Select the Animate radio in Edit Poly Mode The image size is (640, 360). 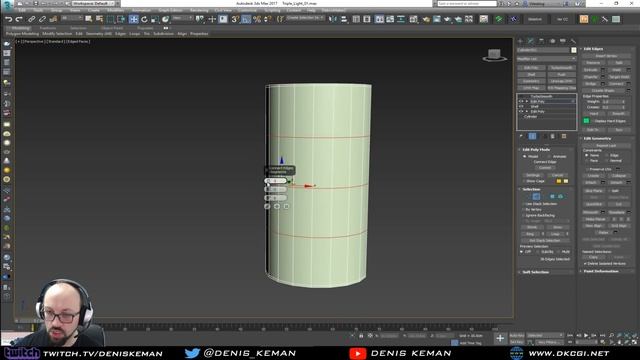coord(549,156)
